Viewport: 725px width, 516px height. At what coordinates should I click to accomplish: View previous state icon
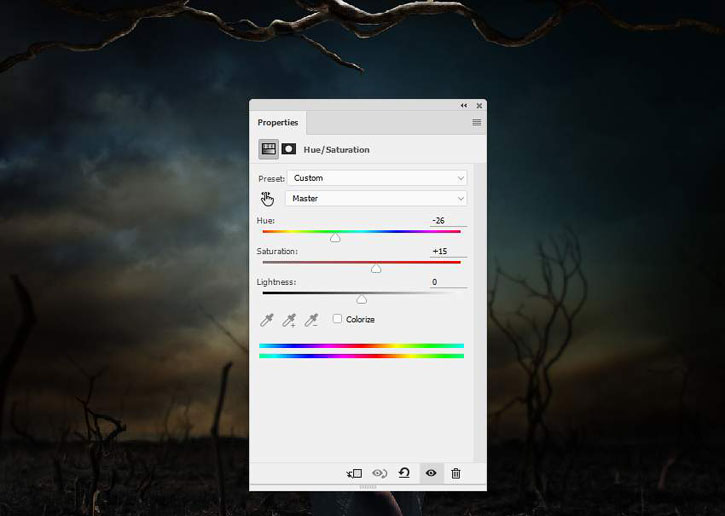(x=380, y=473)
